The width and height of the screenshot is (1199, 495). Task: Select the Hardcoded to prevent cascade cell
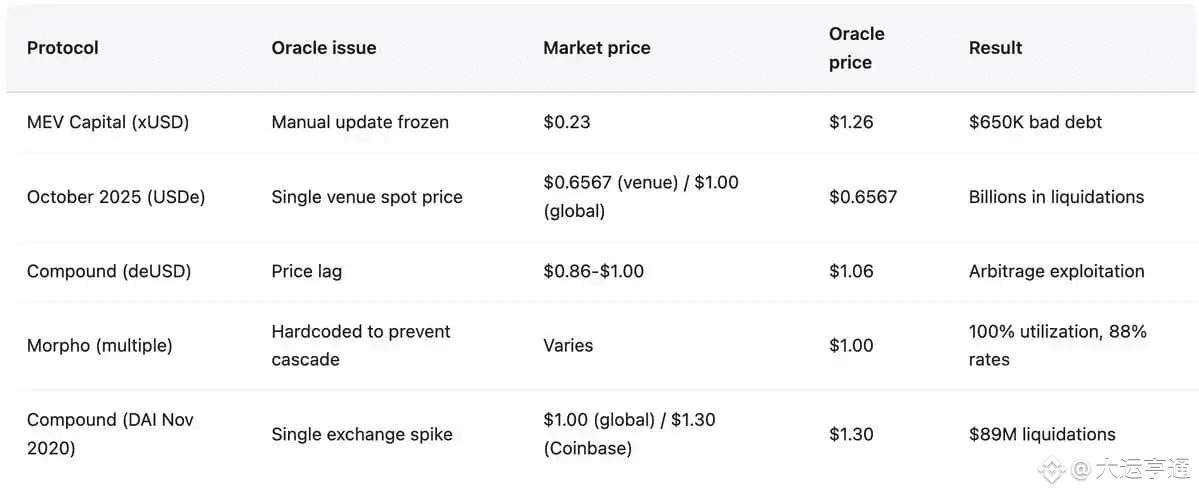tap(360, 345)
